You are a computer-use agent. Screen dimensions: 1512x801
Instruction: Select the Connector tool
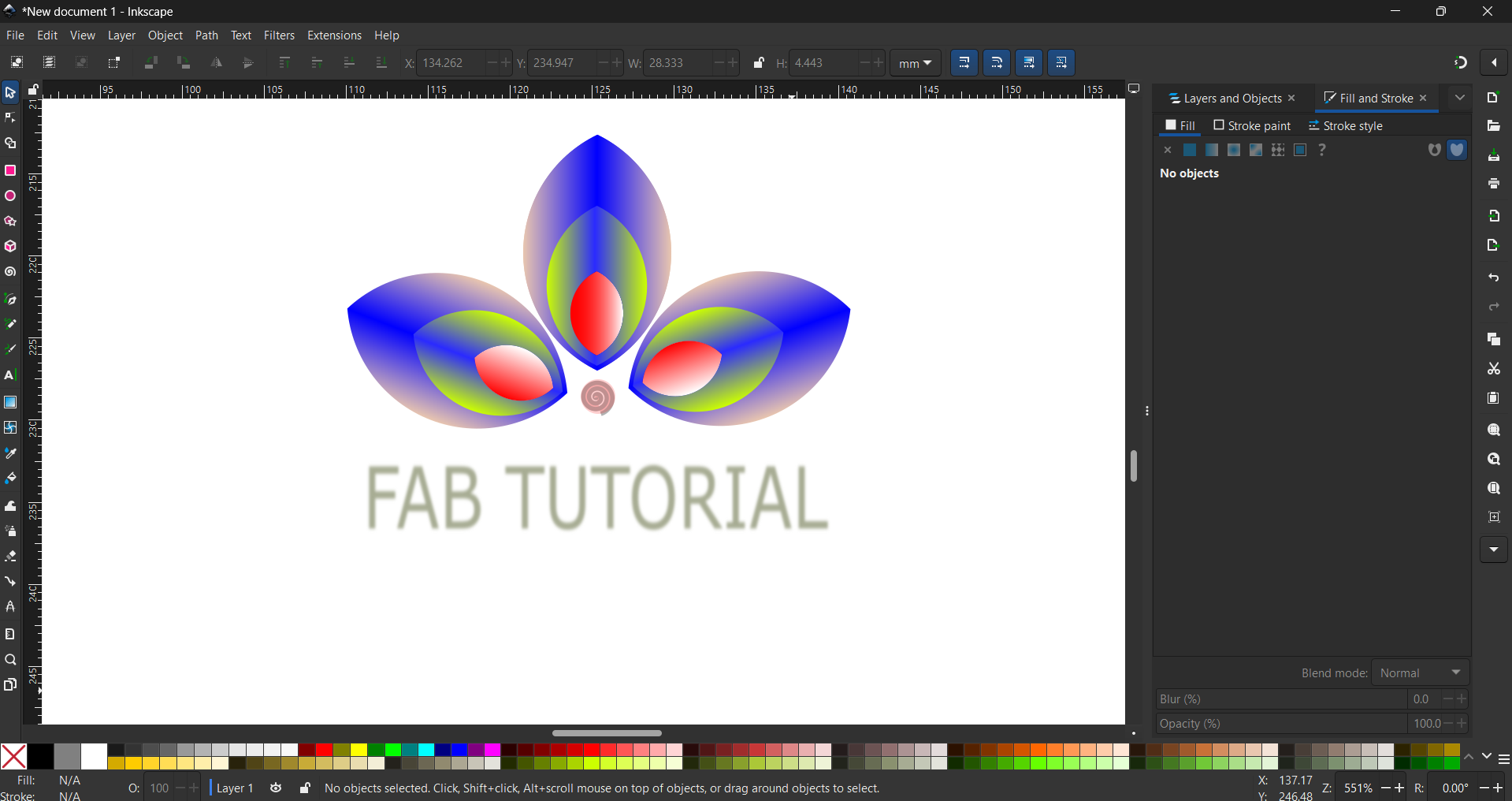point(10,581)
